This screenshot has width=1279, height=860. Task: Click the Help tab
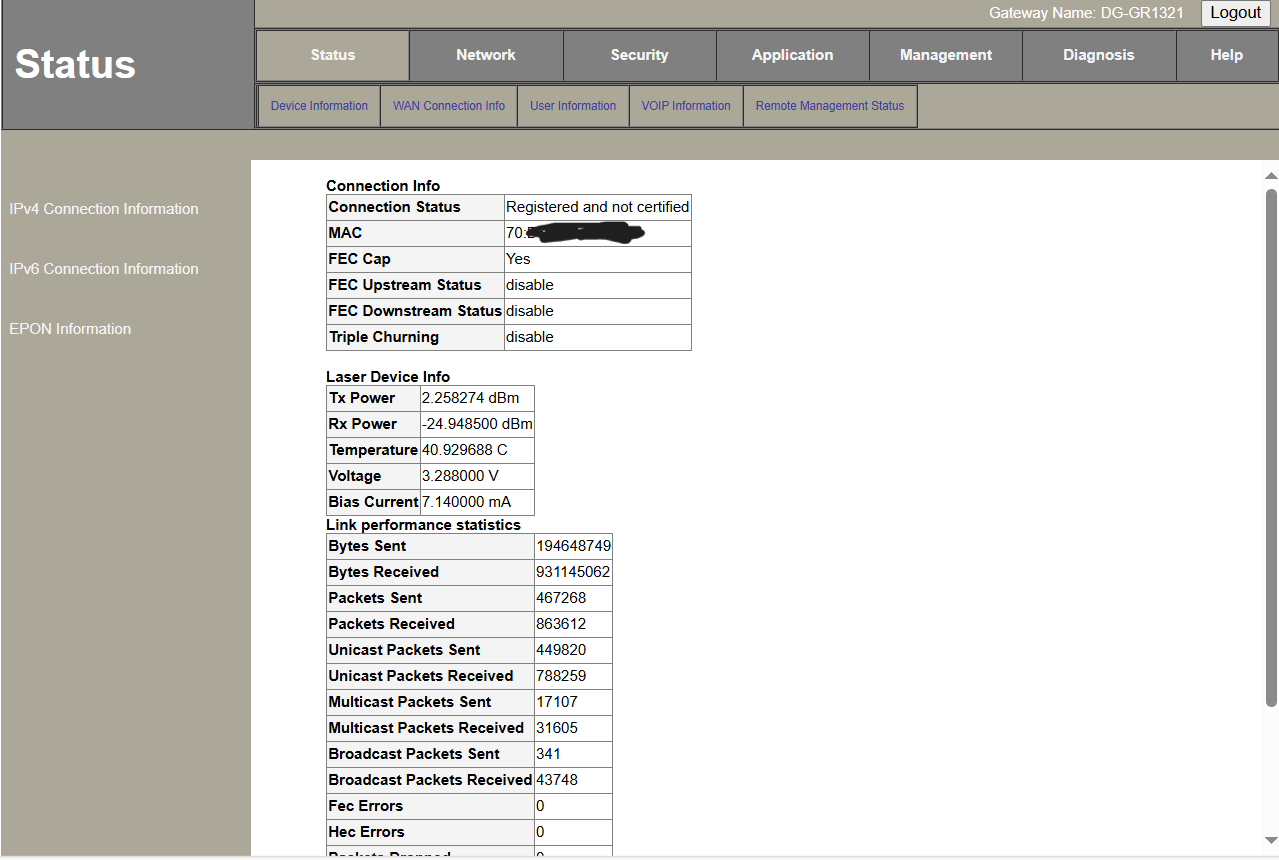click(x=1226, y=55)
